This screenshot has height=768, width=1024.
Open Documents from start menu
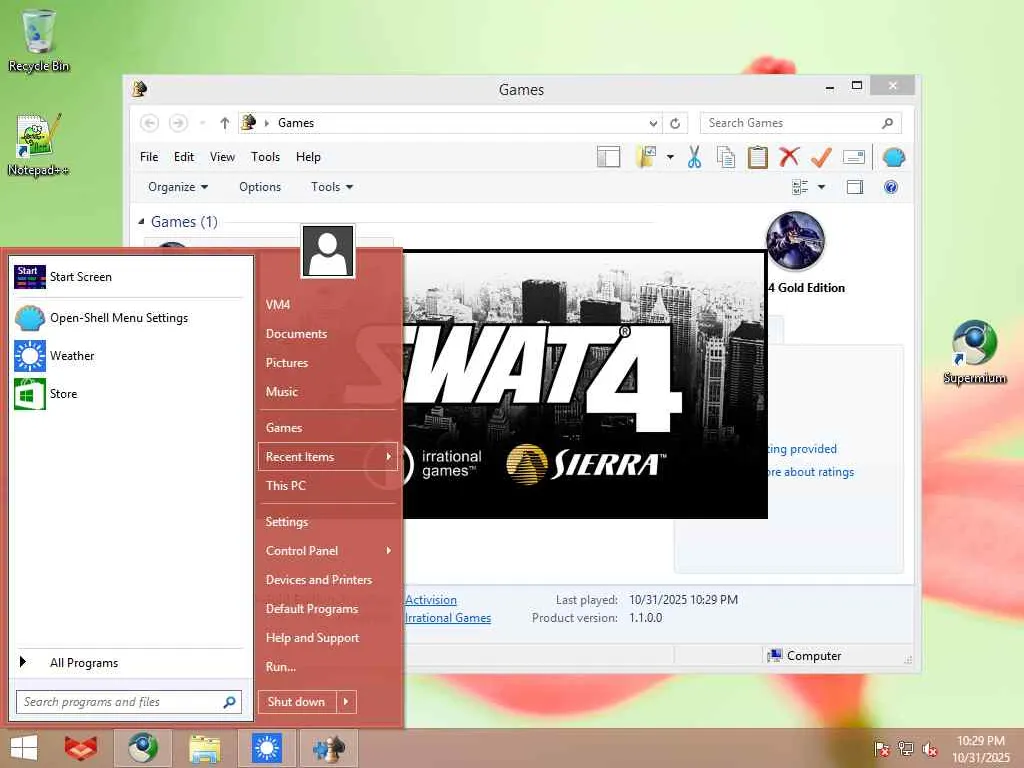(328, 334)
